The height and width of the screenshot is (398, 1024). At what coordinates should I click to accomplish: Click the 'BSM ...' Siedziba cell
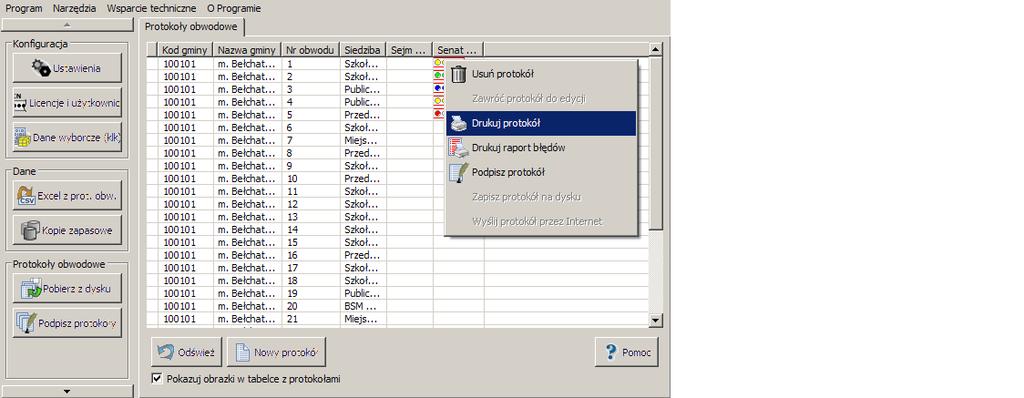[363, 306]
